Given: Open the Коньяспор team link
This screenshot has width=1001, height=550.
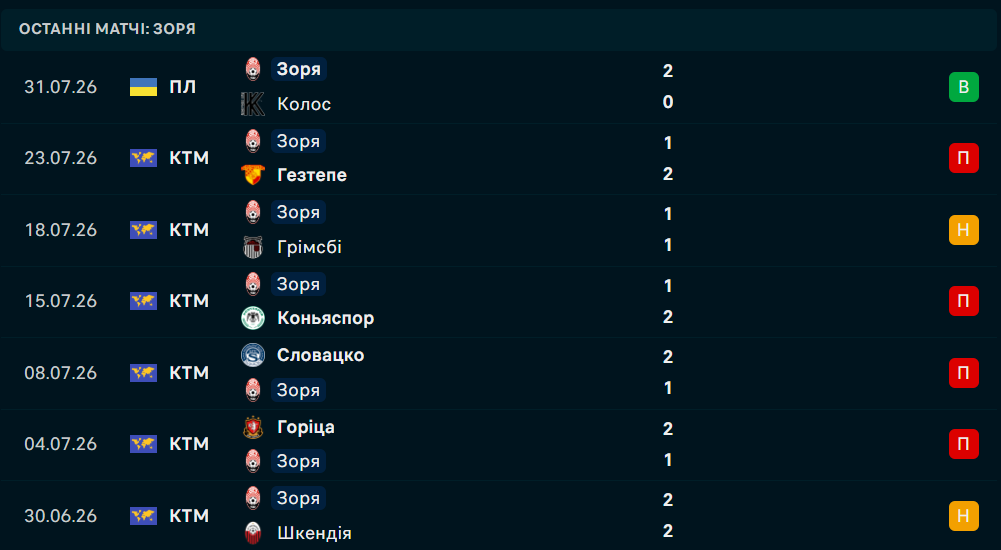Looking at the screenshot, I should (x=326, y=318).
